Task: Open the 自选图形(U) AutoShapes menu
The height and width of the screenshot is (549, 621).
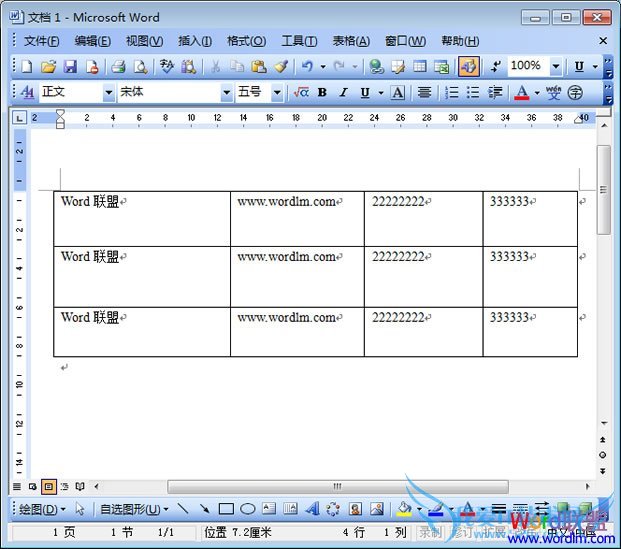Action: click(x=134, y=509)
